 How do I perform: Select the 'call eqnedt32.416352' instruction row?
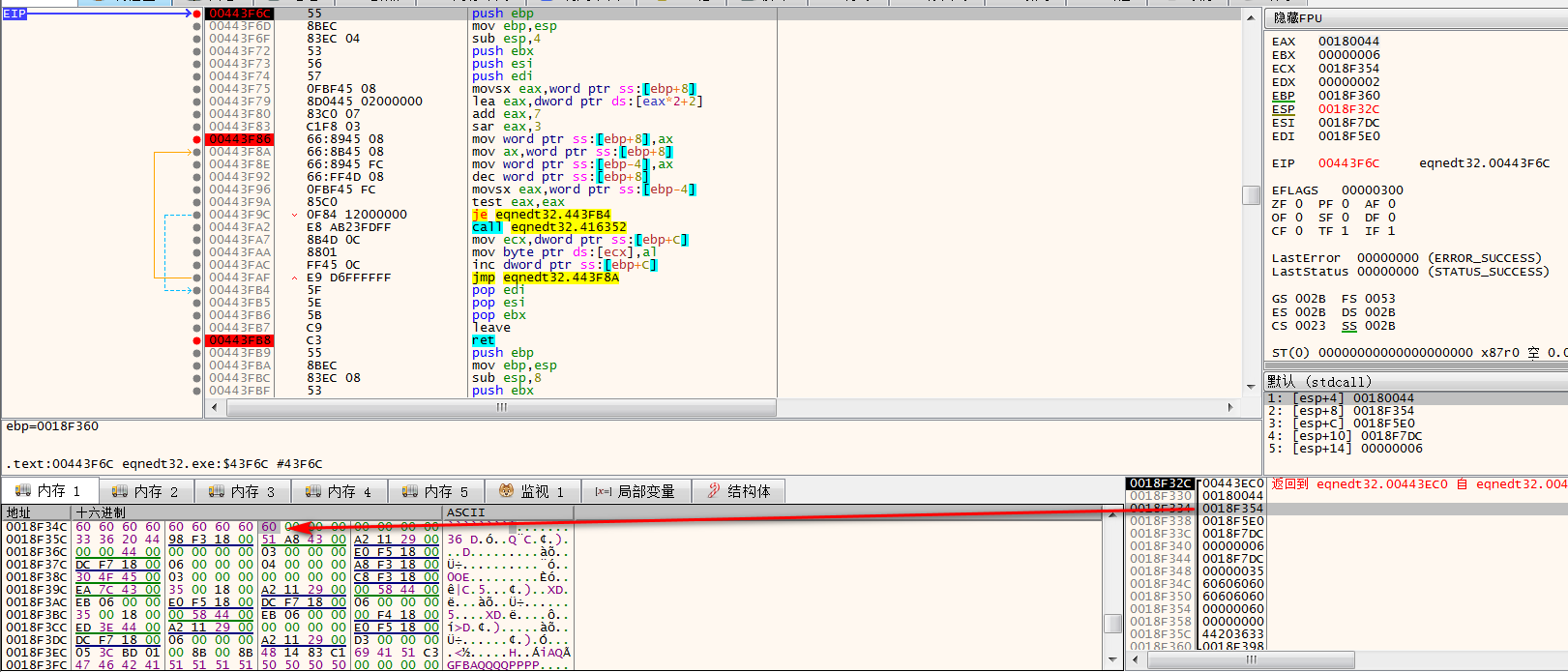[548, 227]
